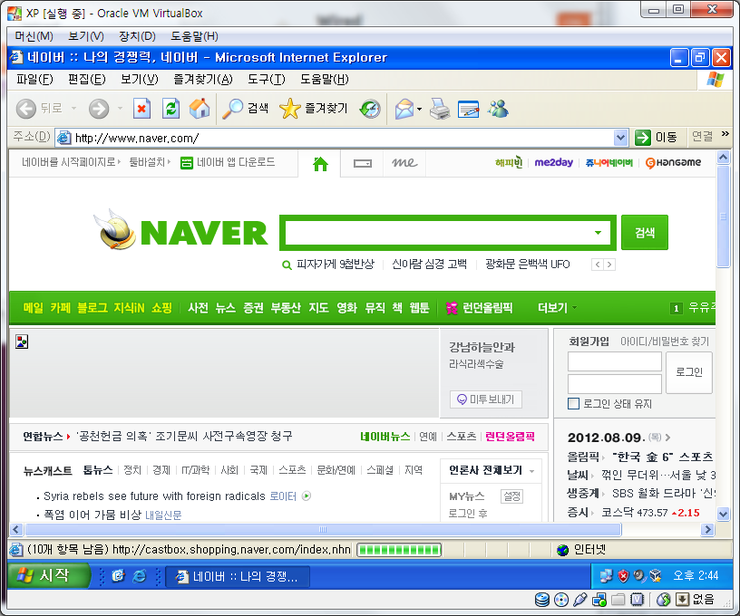740x616 pixels.
Task: Open the Mail button dropdown arrow
Action: coord(419,110)
